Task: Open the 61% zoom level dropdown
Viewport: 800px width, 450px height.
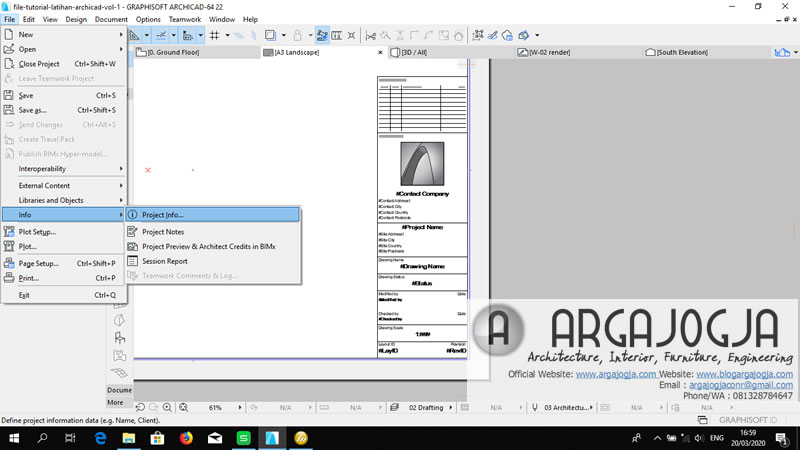Action: pos(240,408)
